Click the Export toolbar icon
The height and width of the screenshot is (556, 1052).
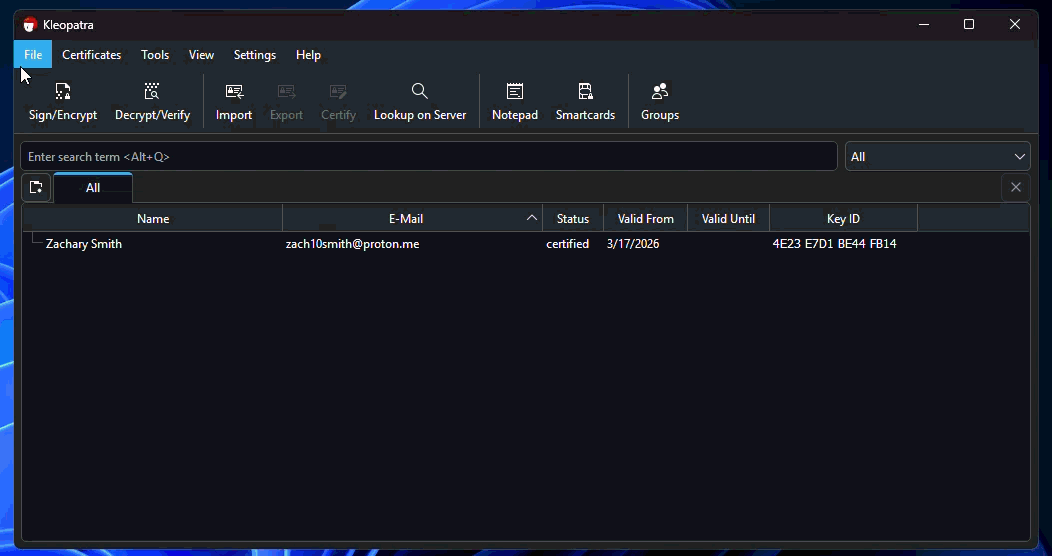(x=286, y=102)
